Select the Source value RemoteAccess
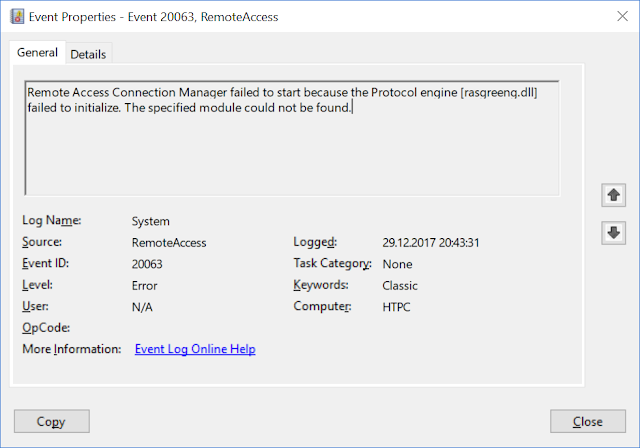Image resolution: width=640 pixels, height=448 pixels. (x=169, y=243)
